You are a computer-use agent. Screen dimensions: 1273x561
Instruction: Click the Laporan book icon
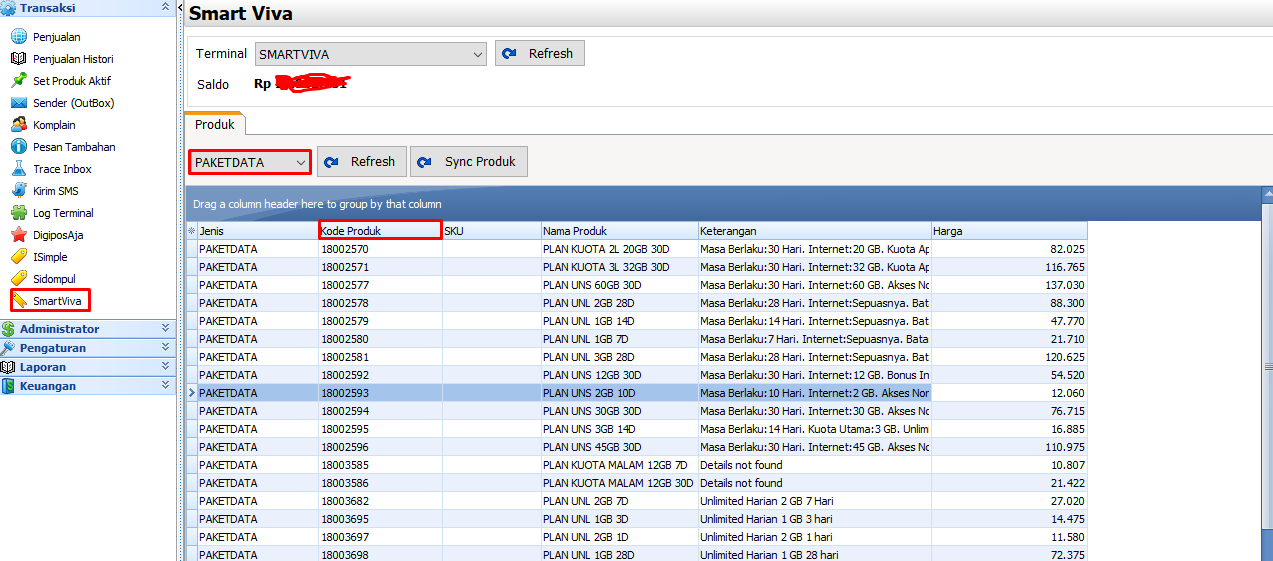[x=9, y=367]
